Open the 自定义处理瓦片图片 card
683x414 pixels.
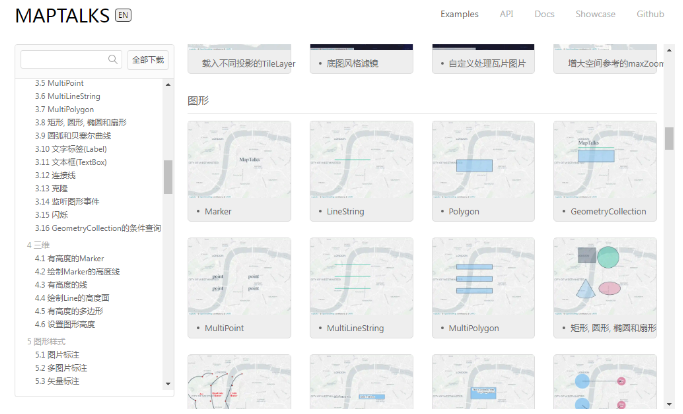(483, 59)
